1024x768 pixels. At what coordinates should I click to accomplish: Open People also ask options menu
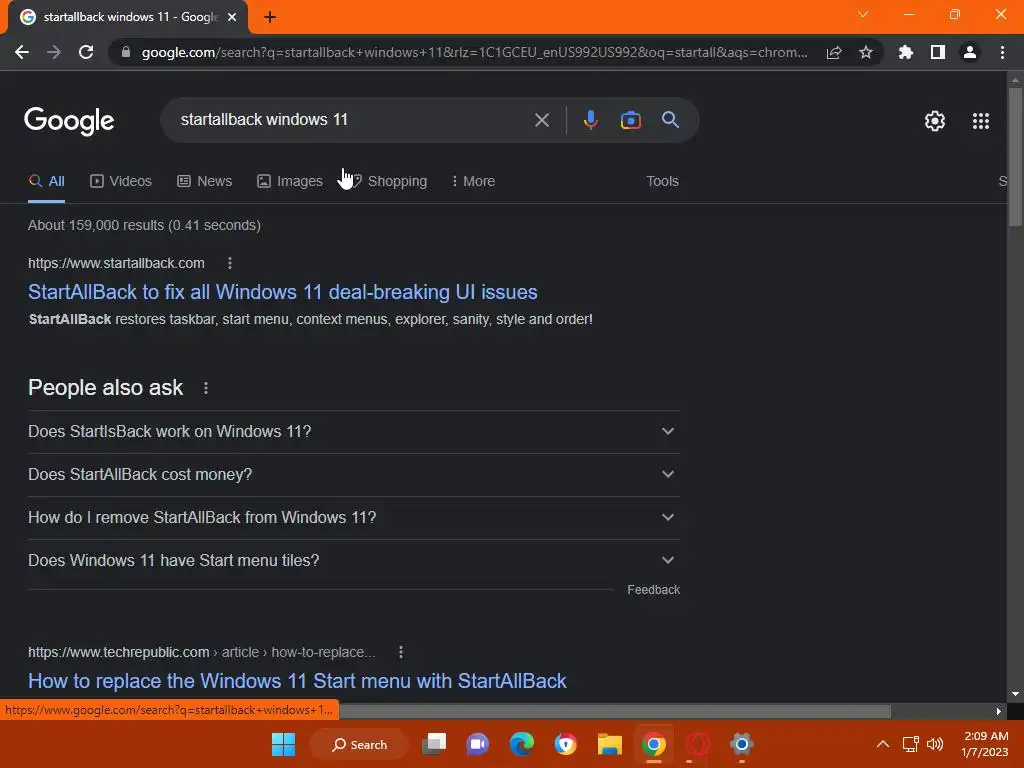click(206, 388)
